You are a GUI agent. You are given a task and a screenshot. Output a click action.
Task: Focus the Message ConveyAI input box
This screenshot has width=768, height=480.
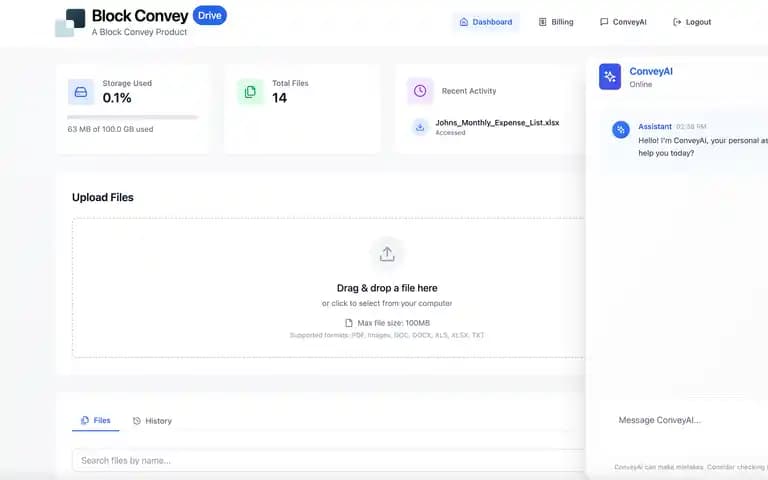click(686, 420)
